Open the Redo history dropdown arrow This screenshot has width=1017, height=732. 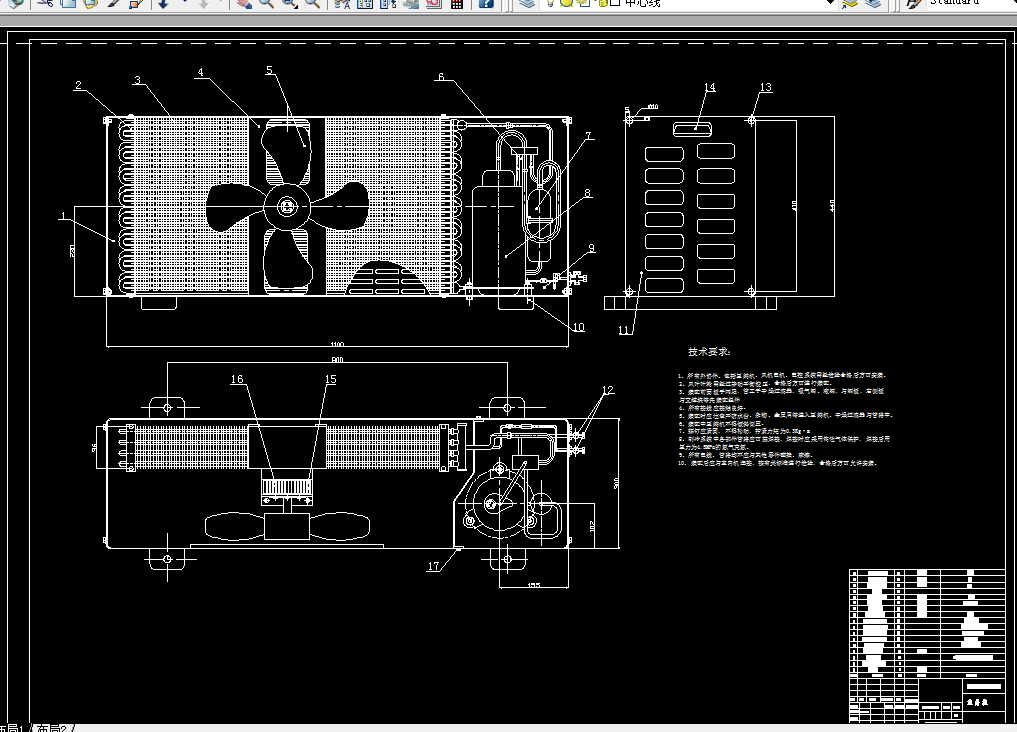(x=221, y=2)
